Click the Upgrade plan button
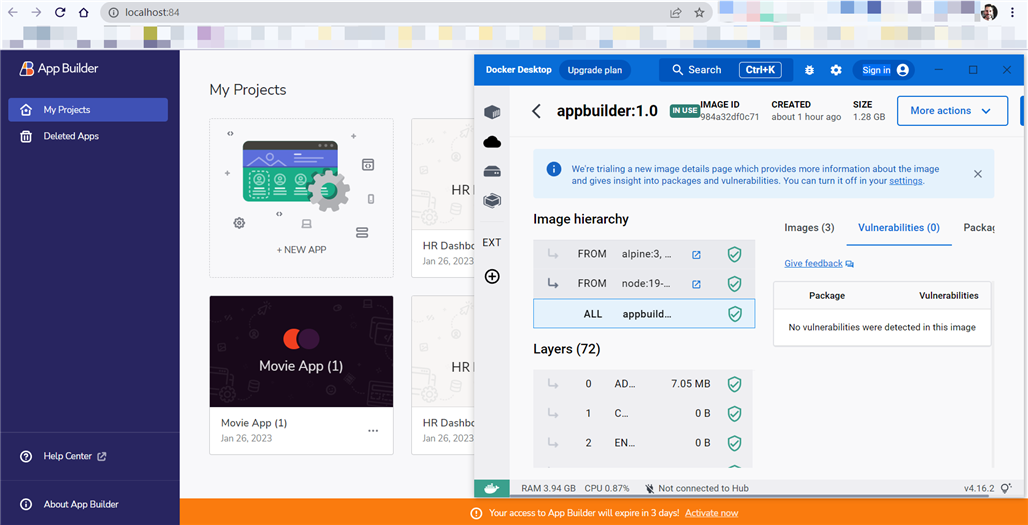Screen dimensions: 1028x525 594,70
